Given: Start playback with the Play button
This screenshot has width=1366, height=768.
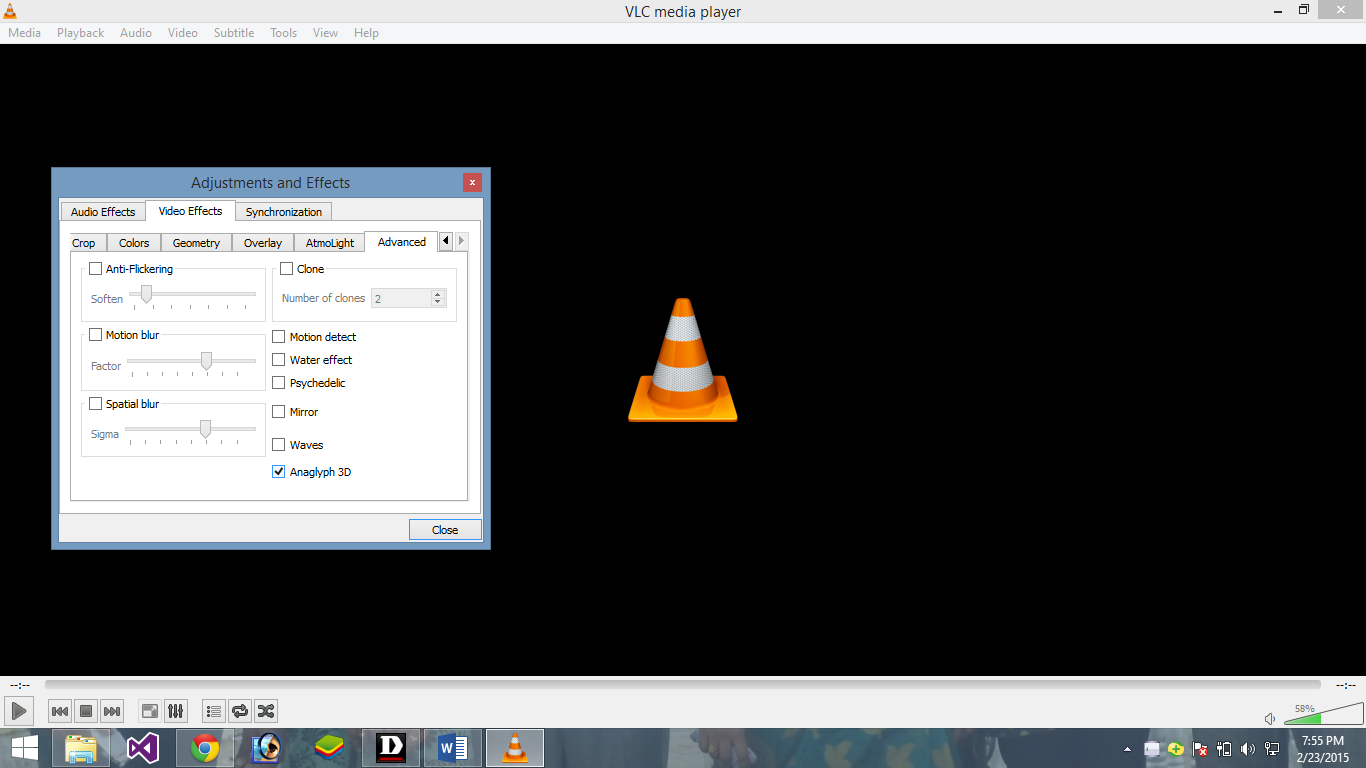Looking at the screenshot, I should coord(19,711).
